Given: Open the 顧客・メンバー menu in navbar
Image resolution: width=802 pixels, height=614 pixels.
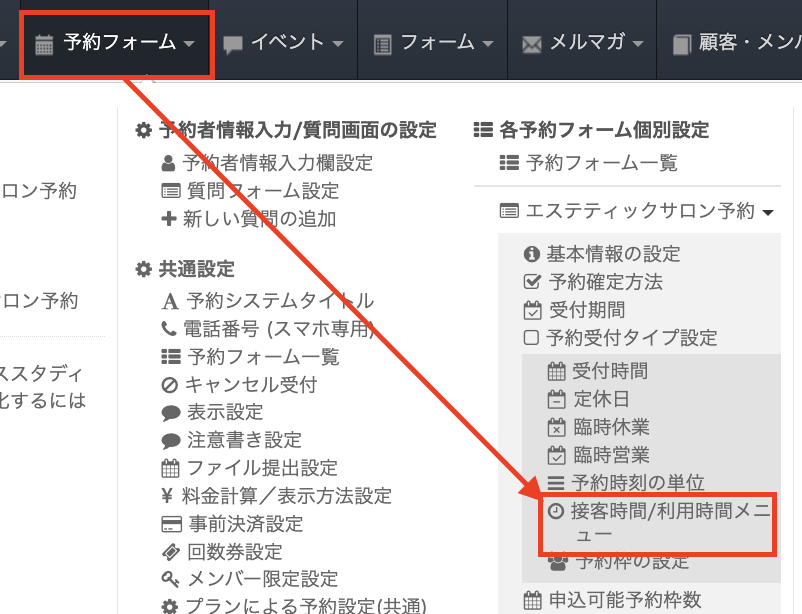Looking at the screenshot, I should coord(738,43).
